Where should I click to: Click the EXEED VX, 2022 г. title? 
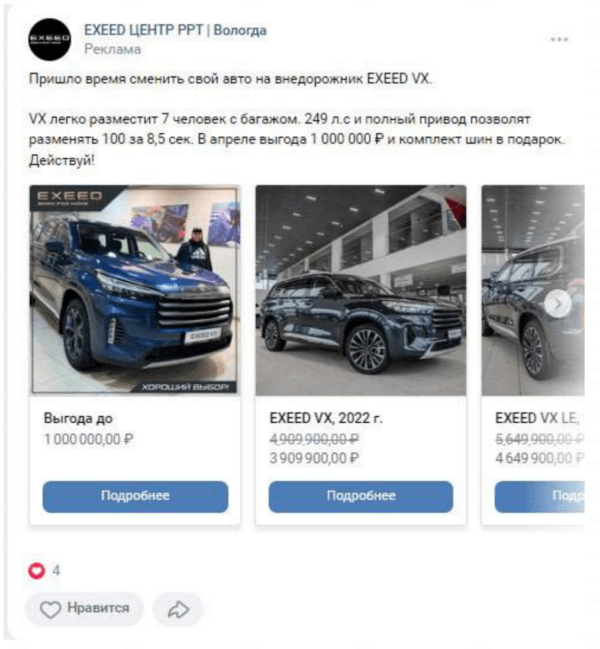coord(326,418)
